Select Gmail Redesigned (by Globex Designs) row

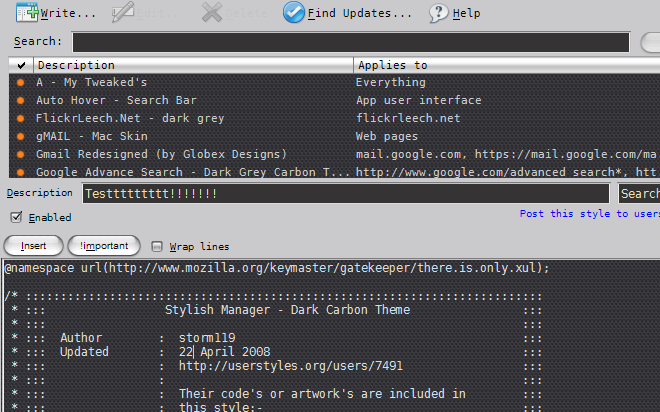161,154
